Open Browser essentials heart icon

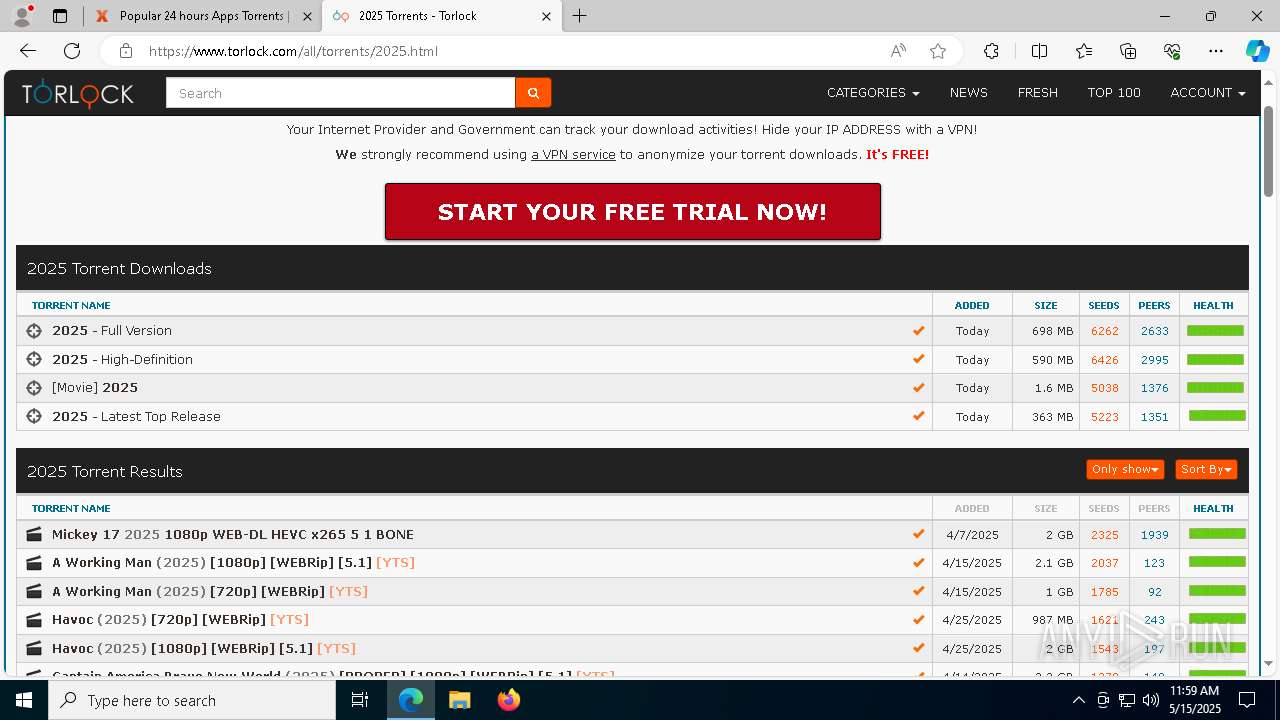[1172, 51]
